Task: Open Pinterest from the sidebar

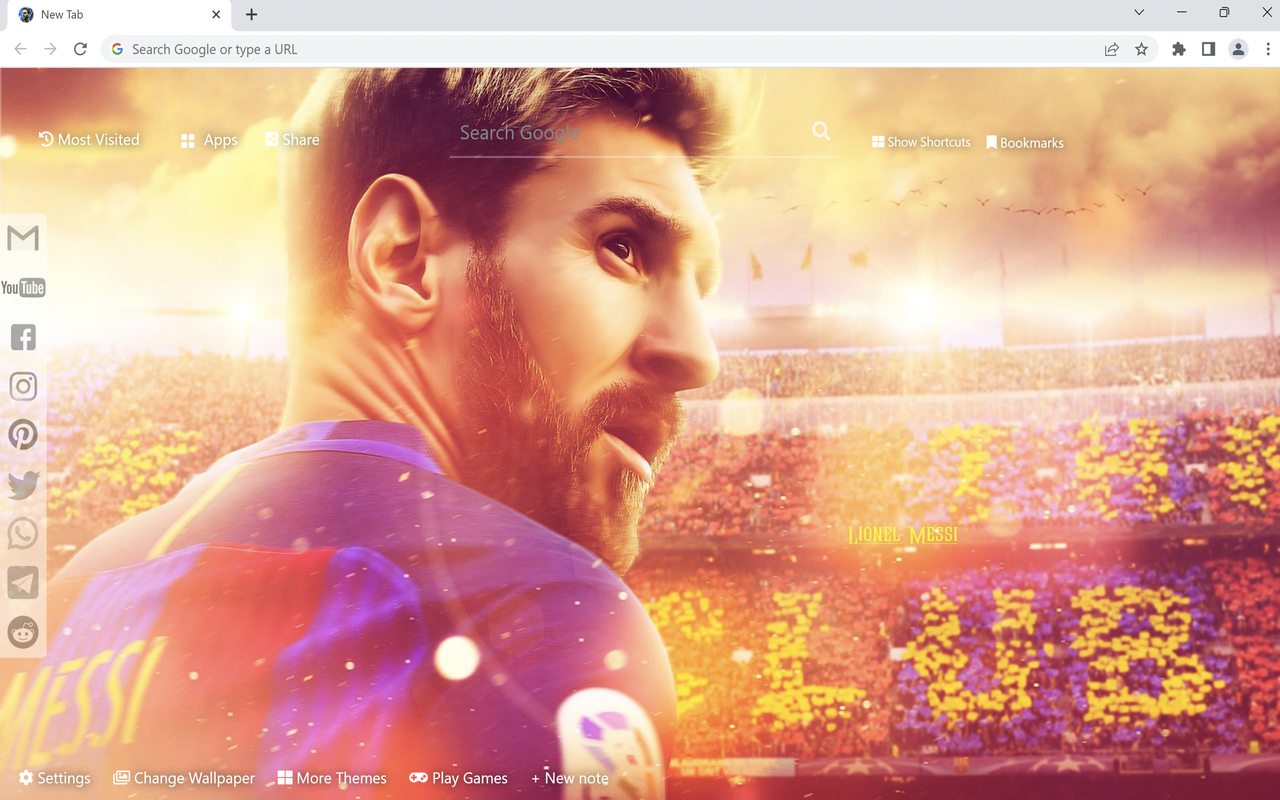Action: (23, 435)
